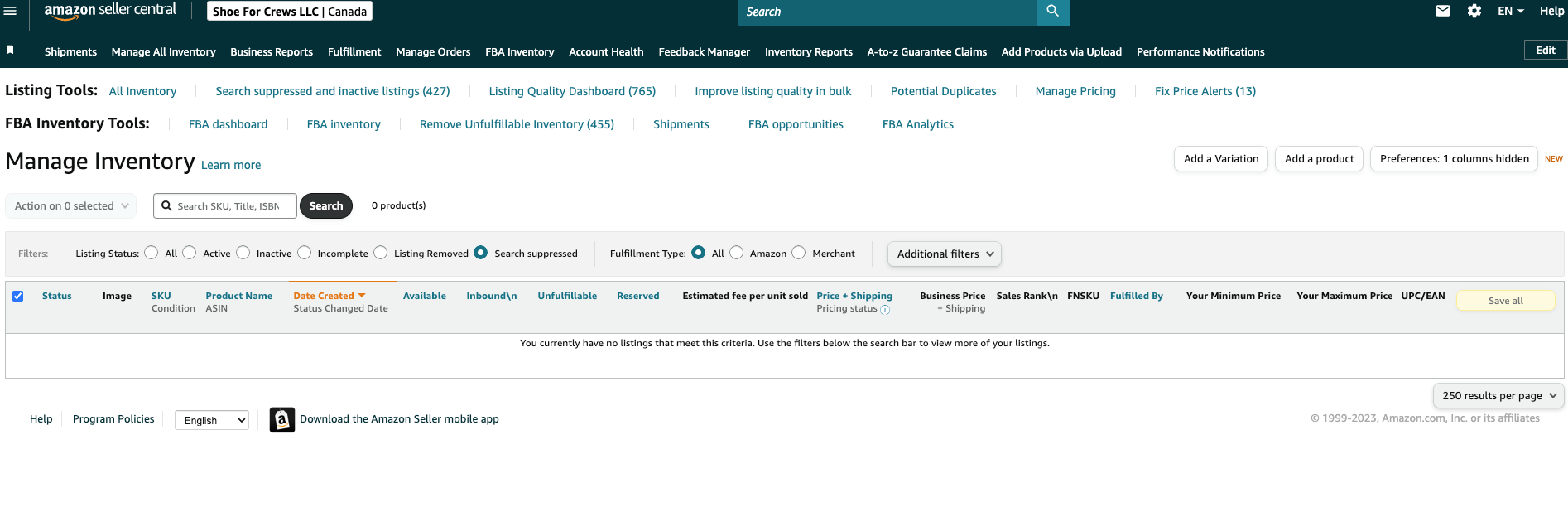
Task: Click the Add a product button
Action: click(1319, 159)
